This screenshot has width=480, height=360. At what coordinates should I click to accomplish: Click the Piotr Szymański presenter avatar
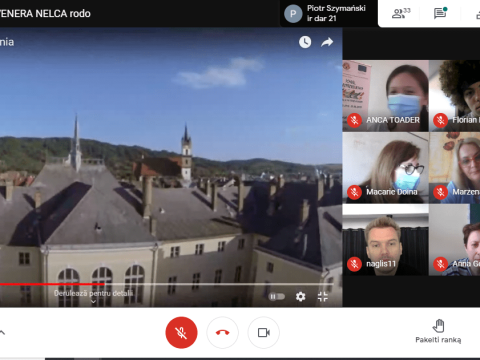coord(293,14)
